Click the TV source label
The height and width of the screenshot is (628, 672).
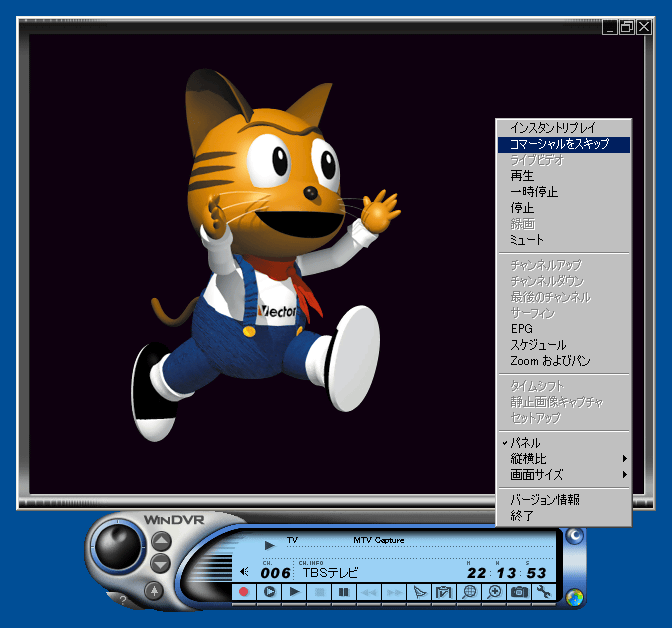[292, 540]
